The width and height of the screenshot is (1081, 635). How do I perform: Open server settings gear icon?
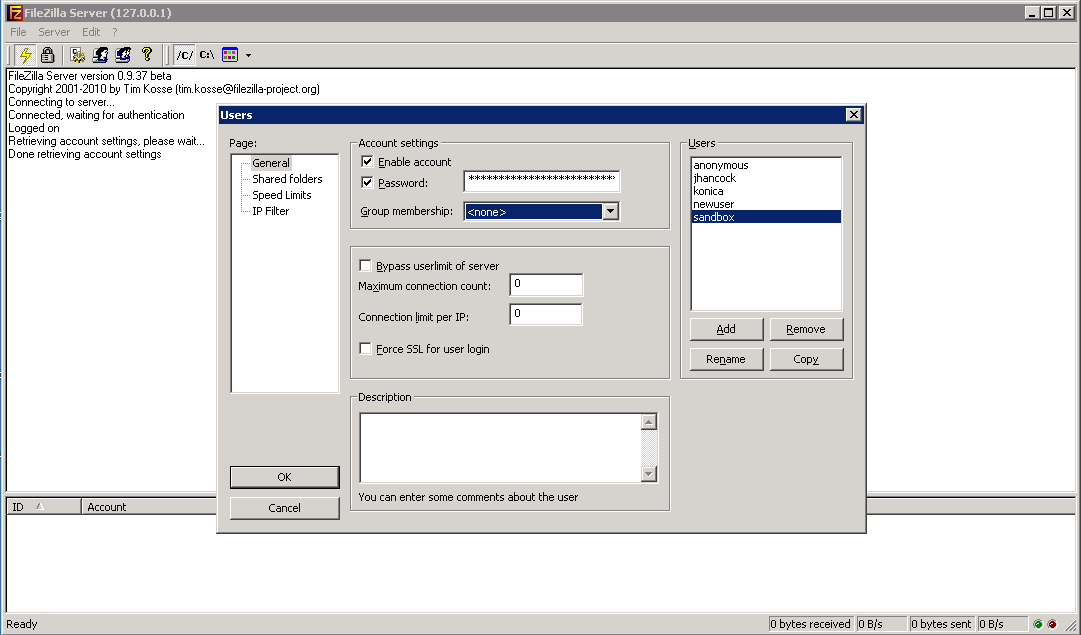pyautogui.click(x=78, y=55)
